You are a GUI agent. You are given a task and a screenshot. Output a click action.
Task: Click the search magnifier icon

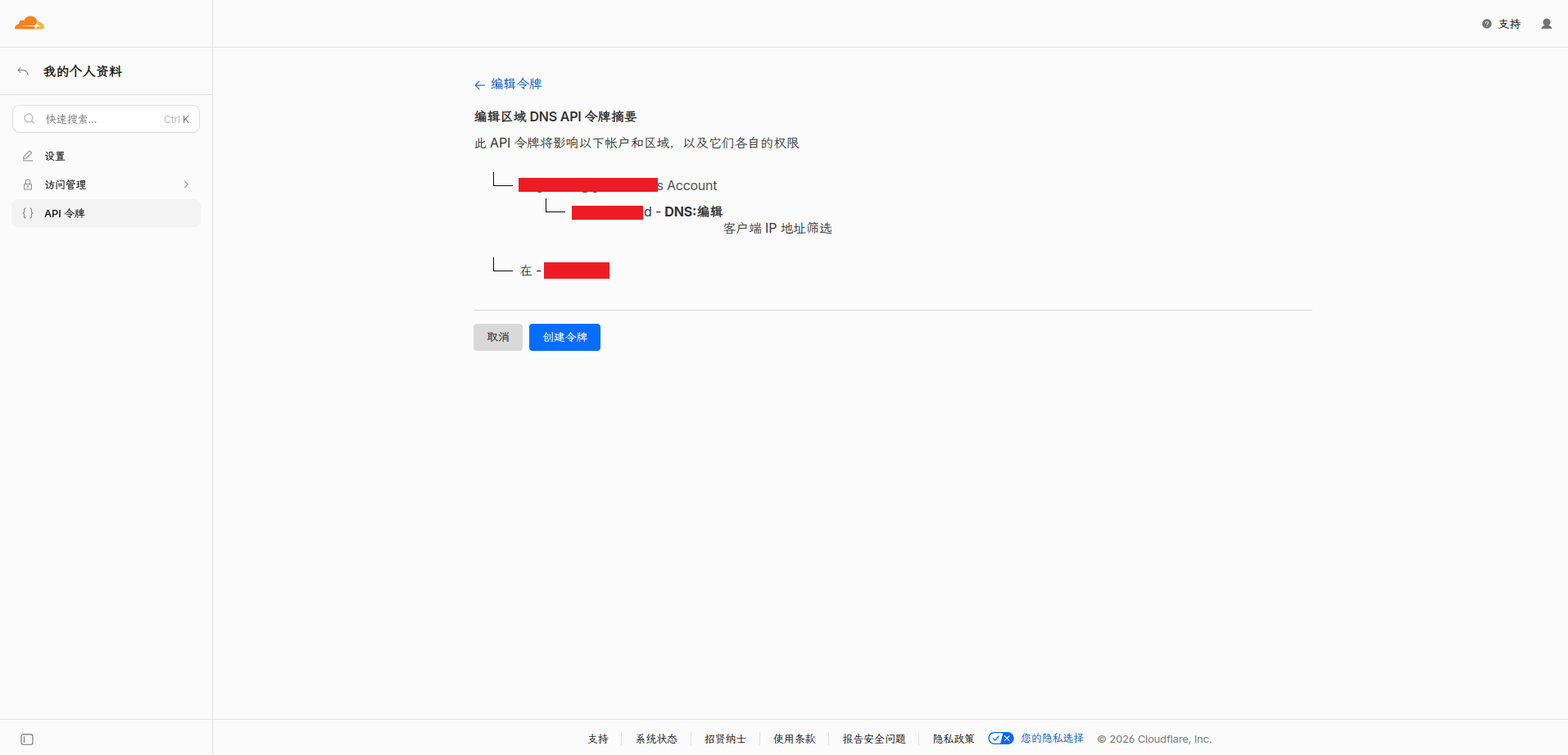(x=29, y=119)
